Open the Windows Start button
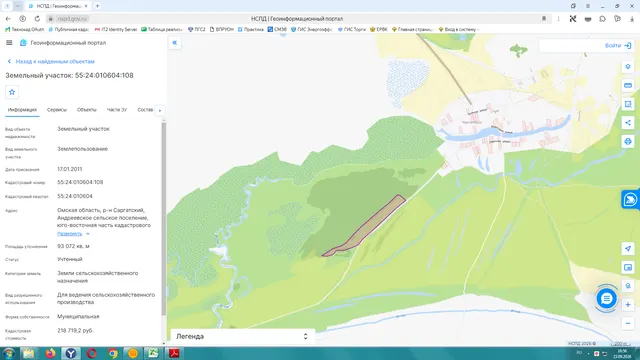This screenshot has width=640, height=360. tap(9, 353)
